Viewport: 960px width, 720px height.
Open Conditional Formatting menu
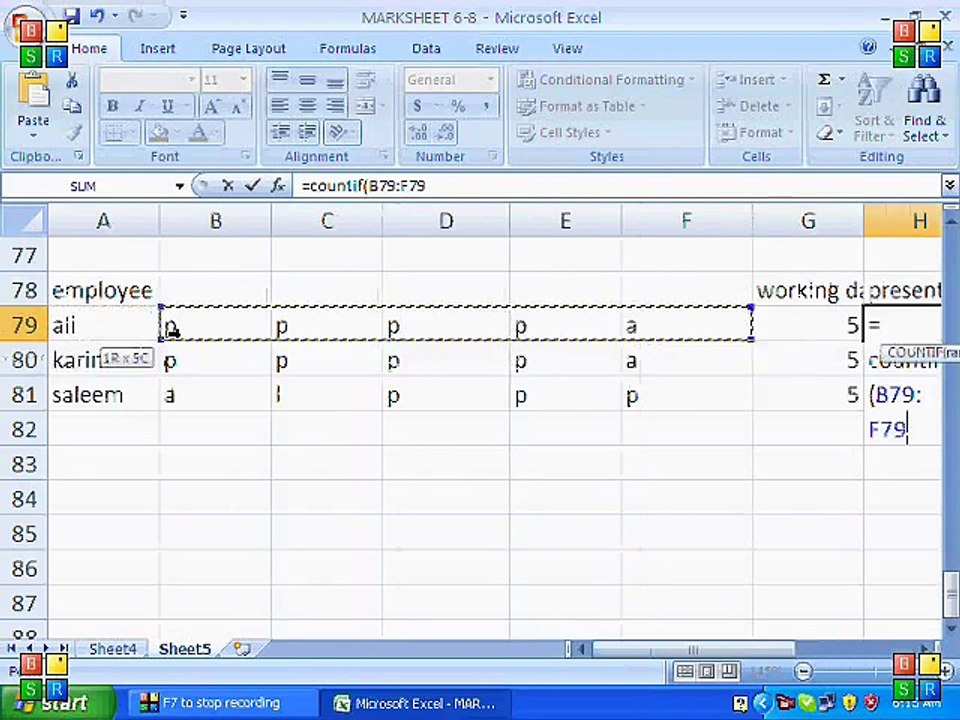(x=606, y=80)
